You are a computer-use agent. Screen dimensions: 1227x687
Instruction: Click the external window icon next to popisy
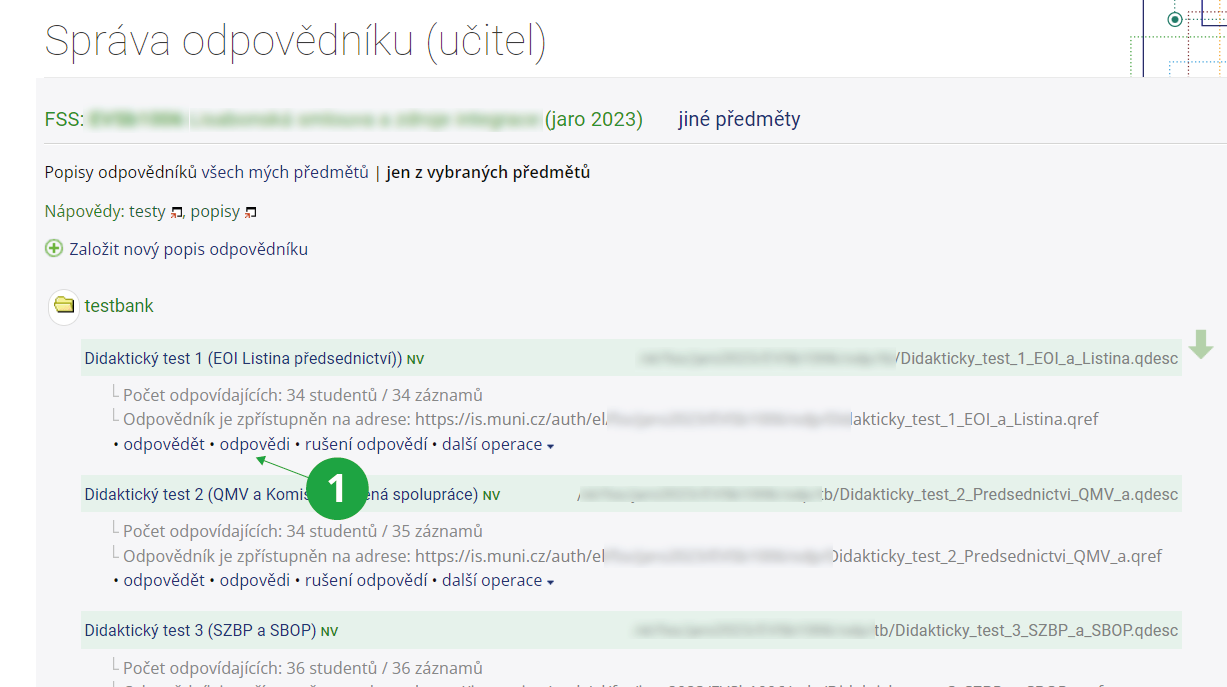(x=251, y=212)
